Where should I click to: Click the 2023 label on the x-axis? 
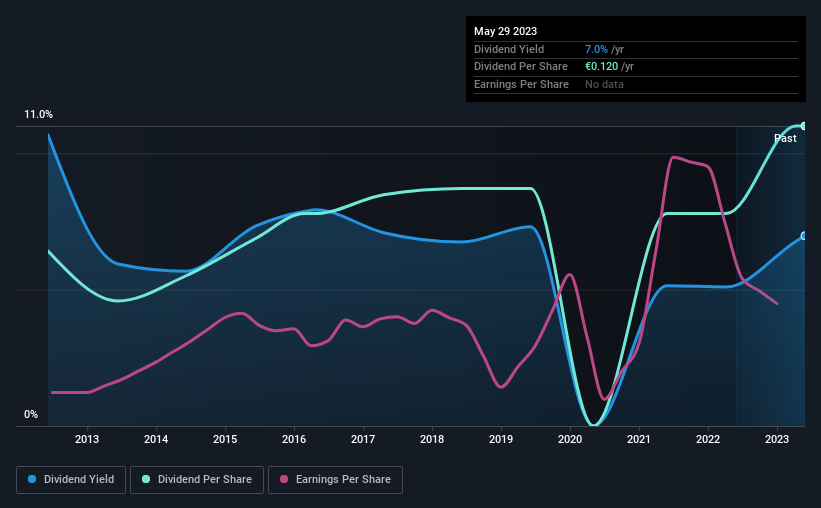[777, 439]
